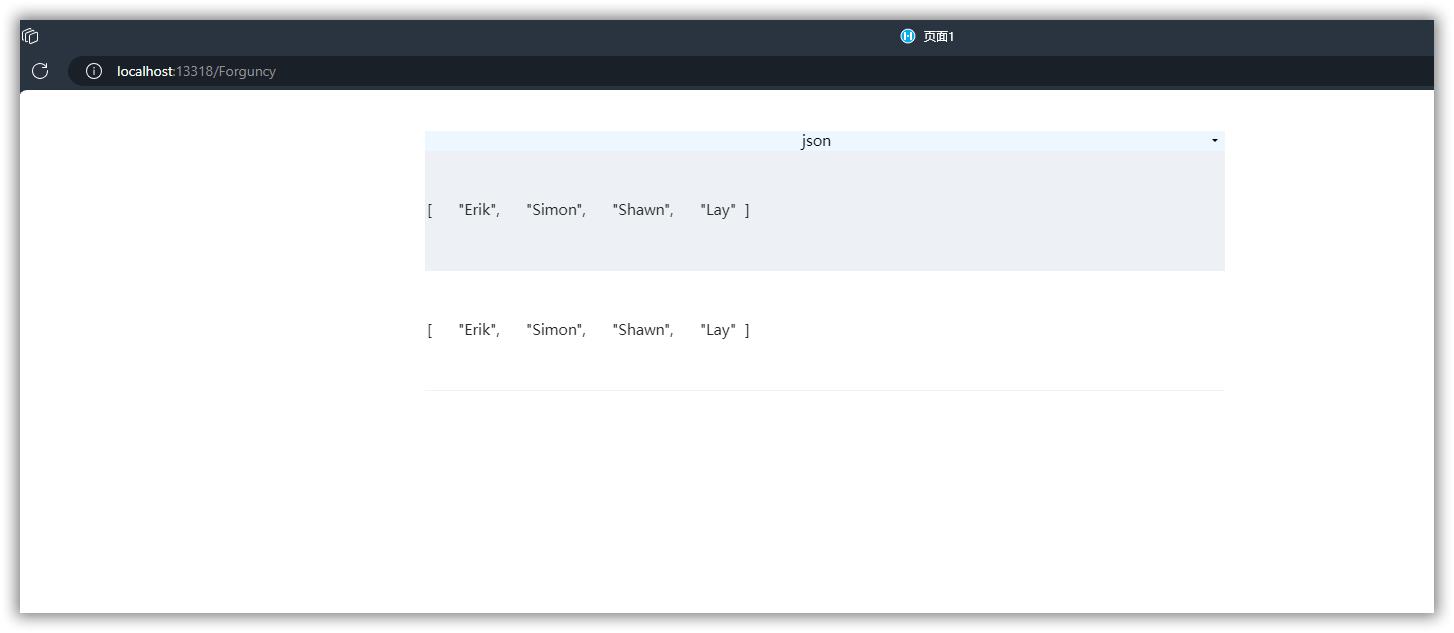Screen dimensions: 1454x633
Task: Click the Forguncy path segment in address bar
Action: (248, 71)
